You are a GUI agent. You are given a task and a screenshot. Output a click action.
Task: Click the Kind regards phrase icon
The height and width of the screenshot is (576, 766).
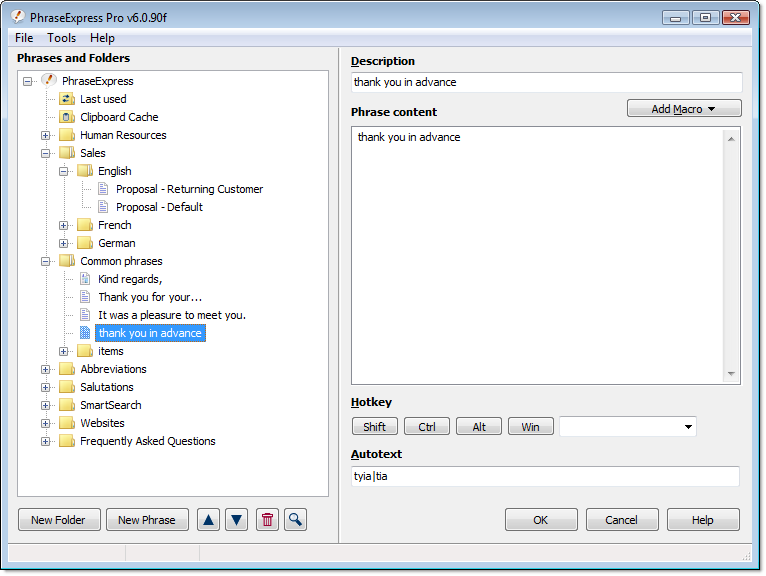[x=85, y=278]
